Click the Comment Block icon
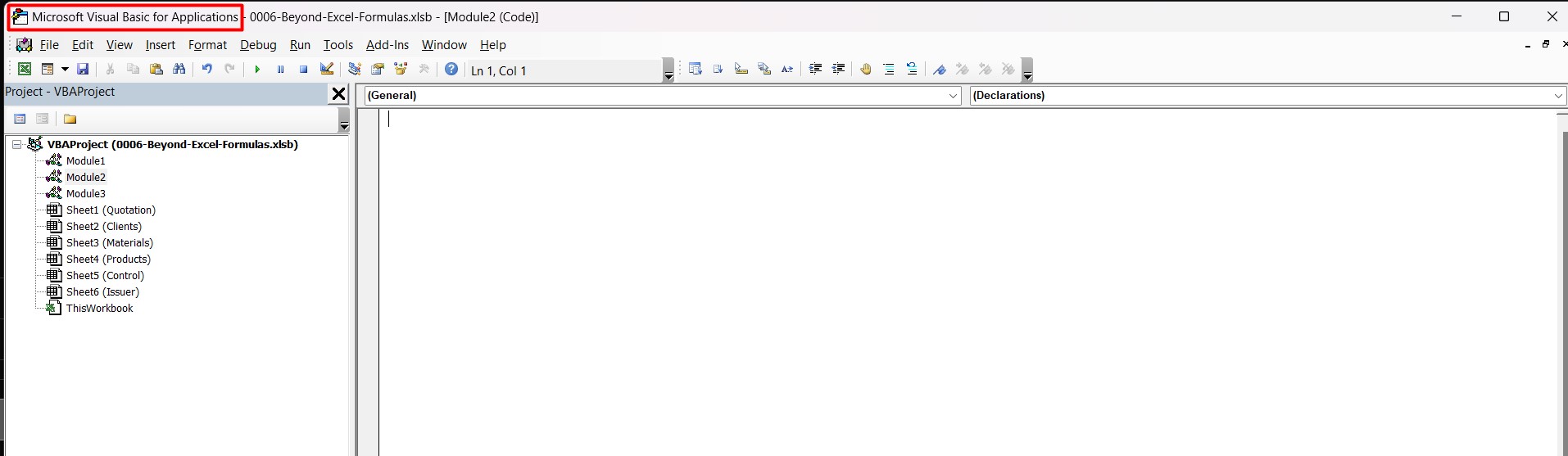 click(x=889, y=70)
